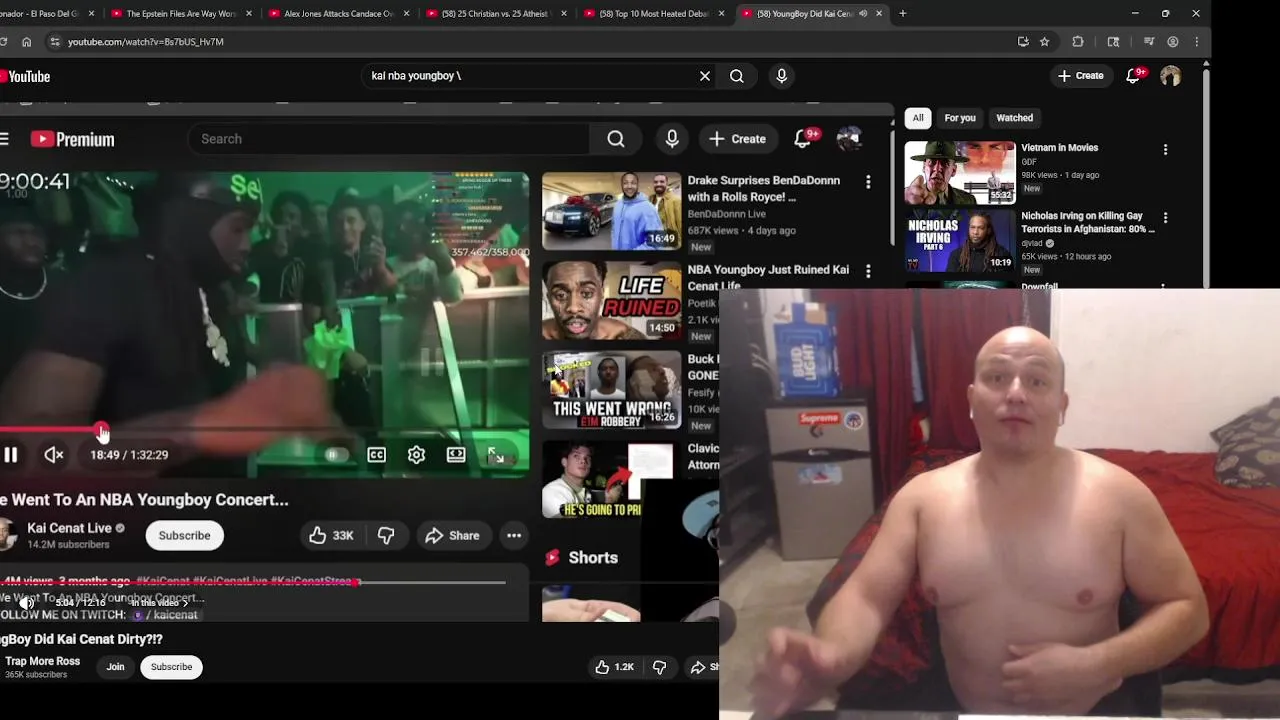Viewport: 1280px width, 720px height.
Task: Click the install app icon in address bar
Action: tap(1023, 42)
